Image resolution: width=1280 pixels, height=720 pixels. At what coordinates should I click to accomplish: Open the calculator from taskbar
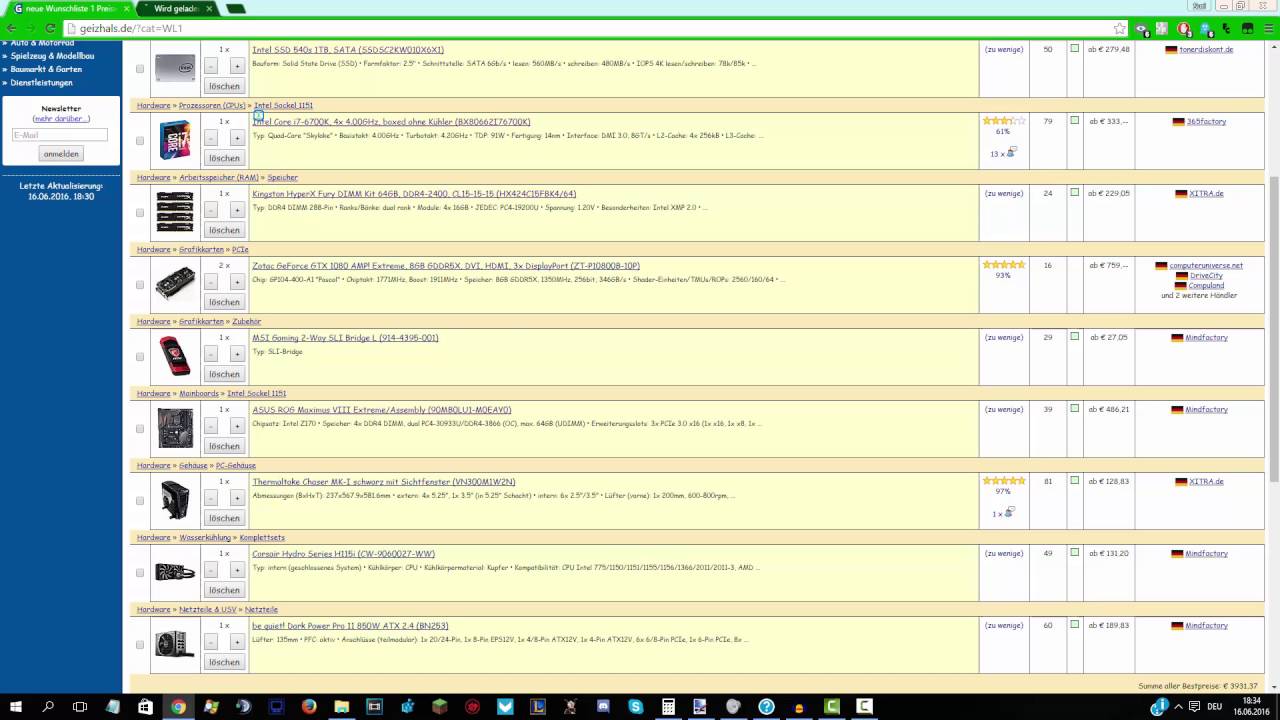[668, 707]
